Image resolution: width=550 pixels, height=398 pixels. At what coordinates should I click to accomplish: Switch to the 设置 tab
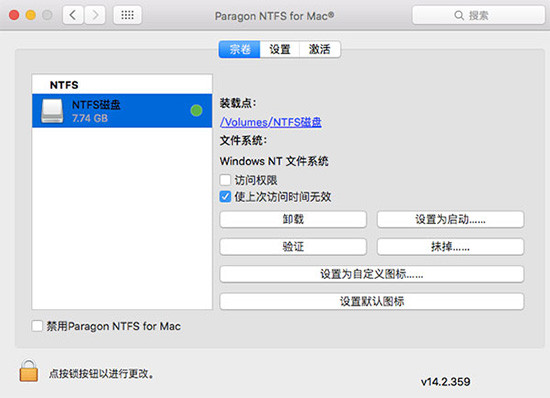[x=280, y=49]
